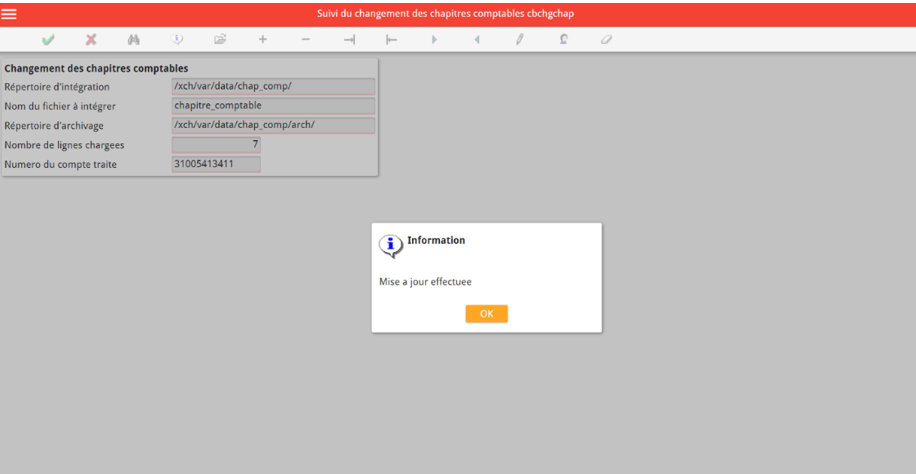Click the open folder icon
This screenshot has height=474, width=916.
click(220, 40)
